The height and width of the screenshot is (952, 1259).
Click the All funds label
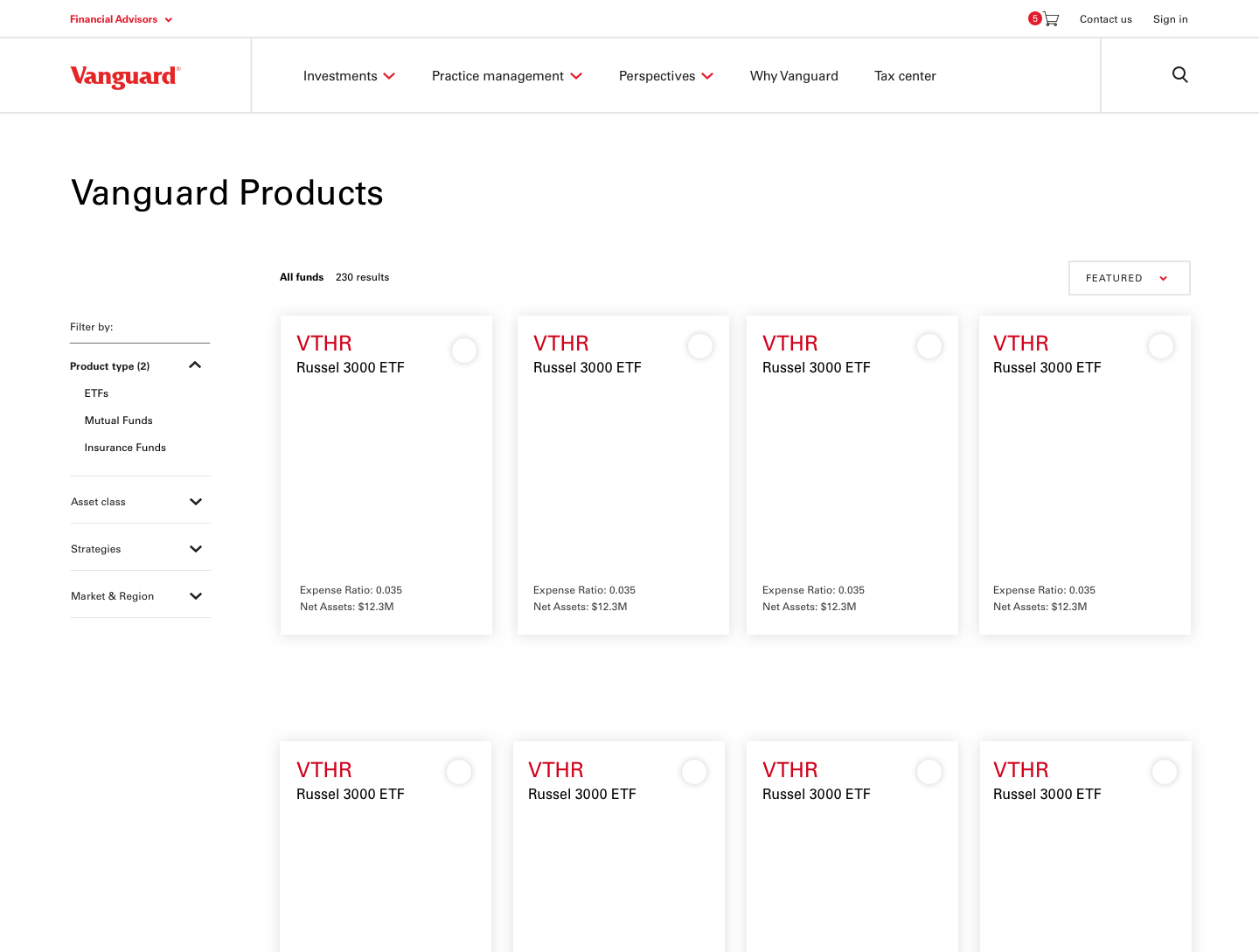[302, 277]
